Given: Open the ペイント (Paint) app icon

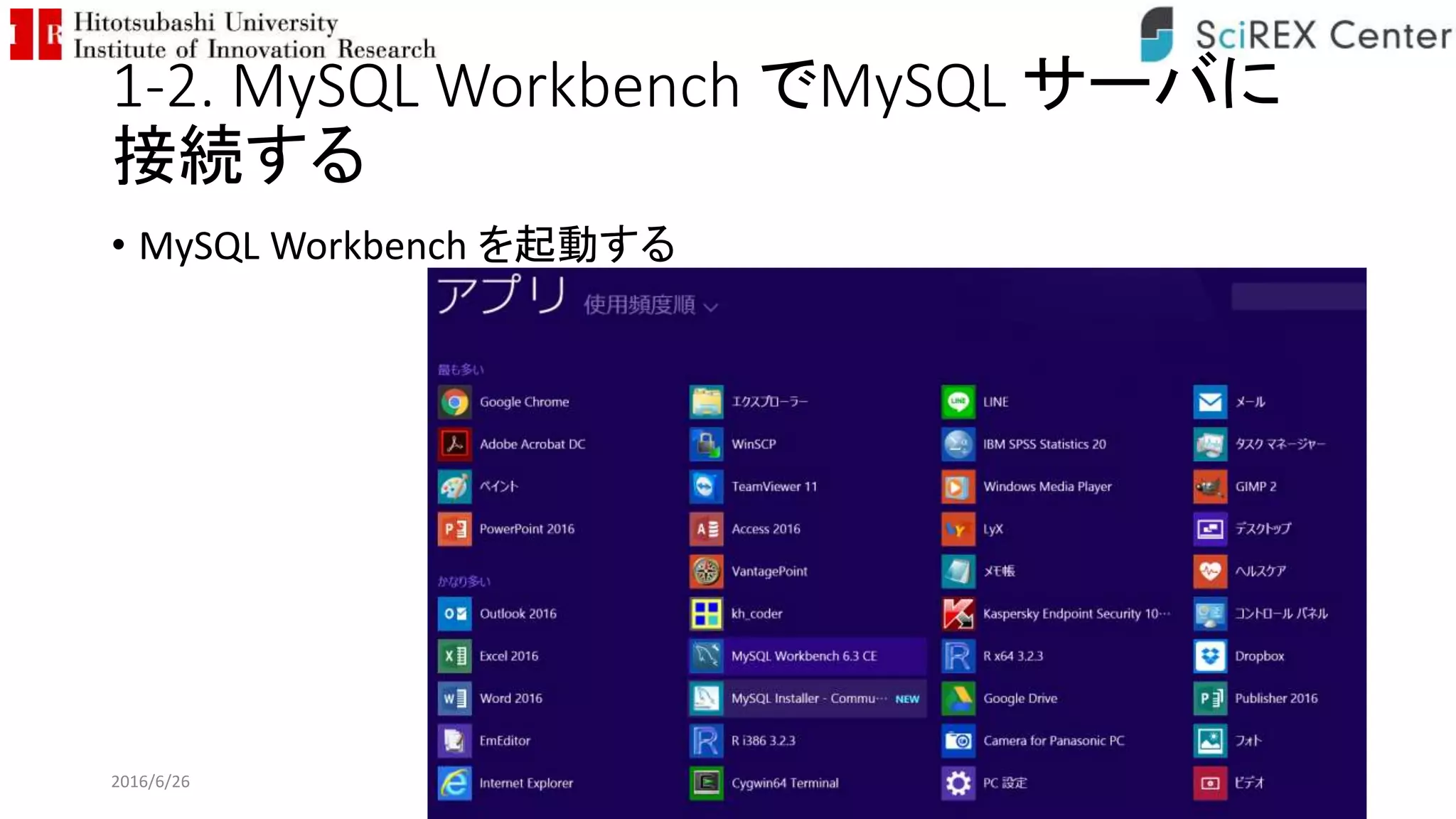Looking at the screenshot, I should click(454, 487).
